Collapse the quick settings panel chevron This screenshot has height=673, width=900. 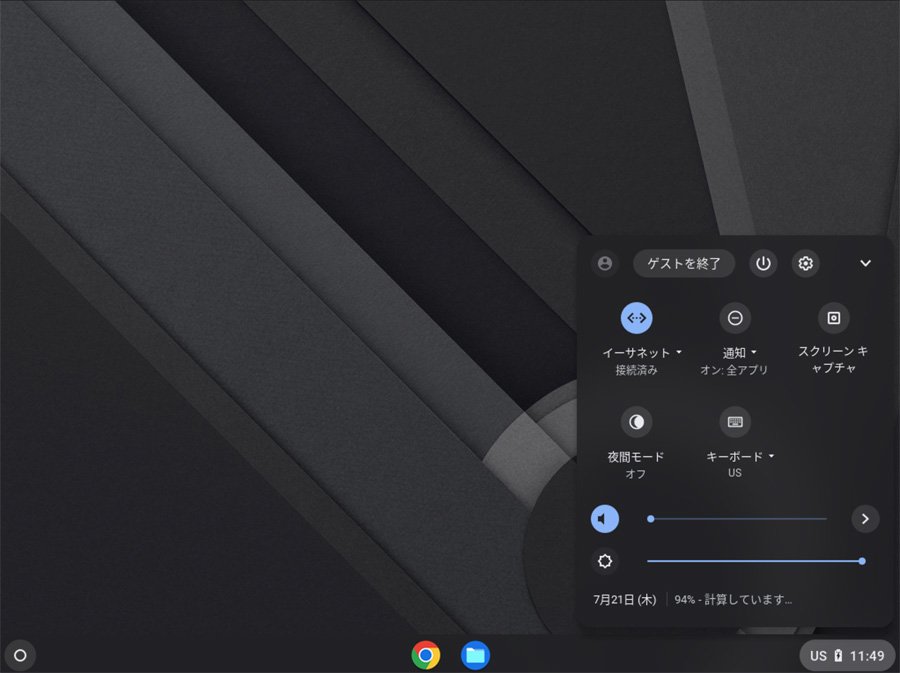point(865,263)
